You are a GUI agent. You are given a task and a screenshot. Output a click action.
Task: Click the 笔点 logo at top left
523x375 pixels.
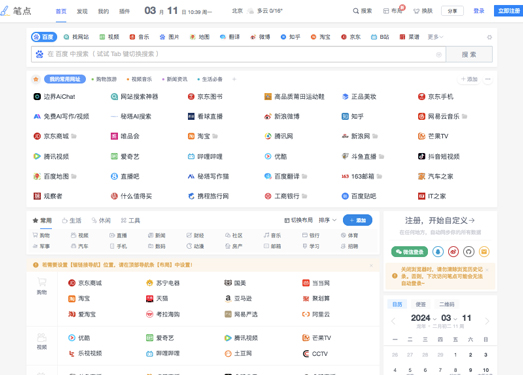tap(16, 11)
